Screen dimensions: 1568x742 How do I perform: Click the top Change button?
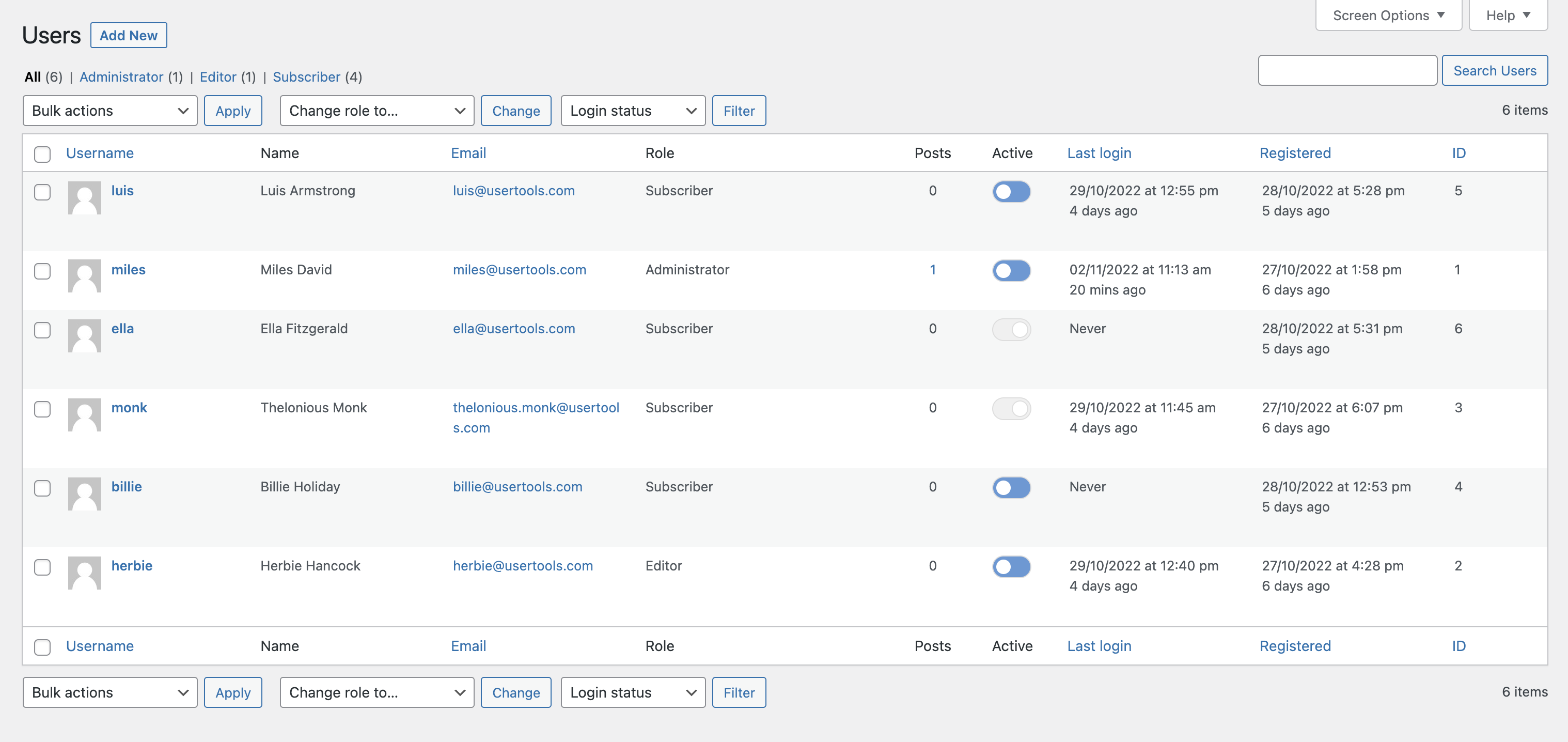pos(515,111)
